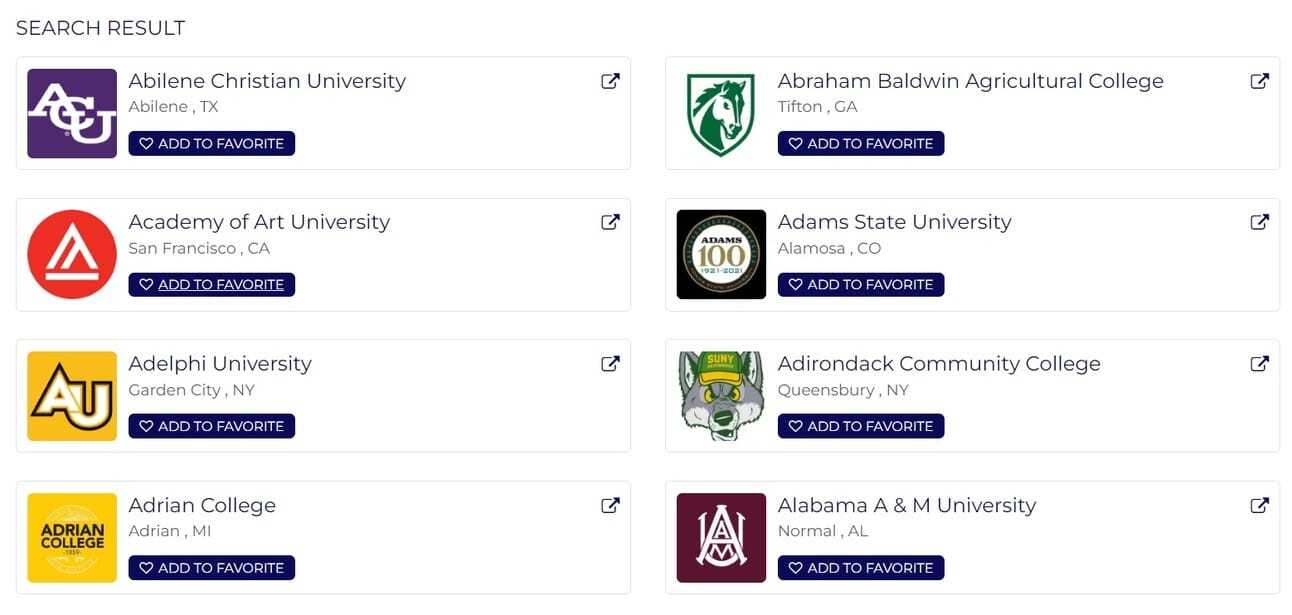Open external link for Alabama A & M University
Screen dimensions: 1292x615
click(x=1260, y=505)
